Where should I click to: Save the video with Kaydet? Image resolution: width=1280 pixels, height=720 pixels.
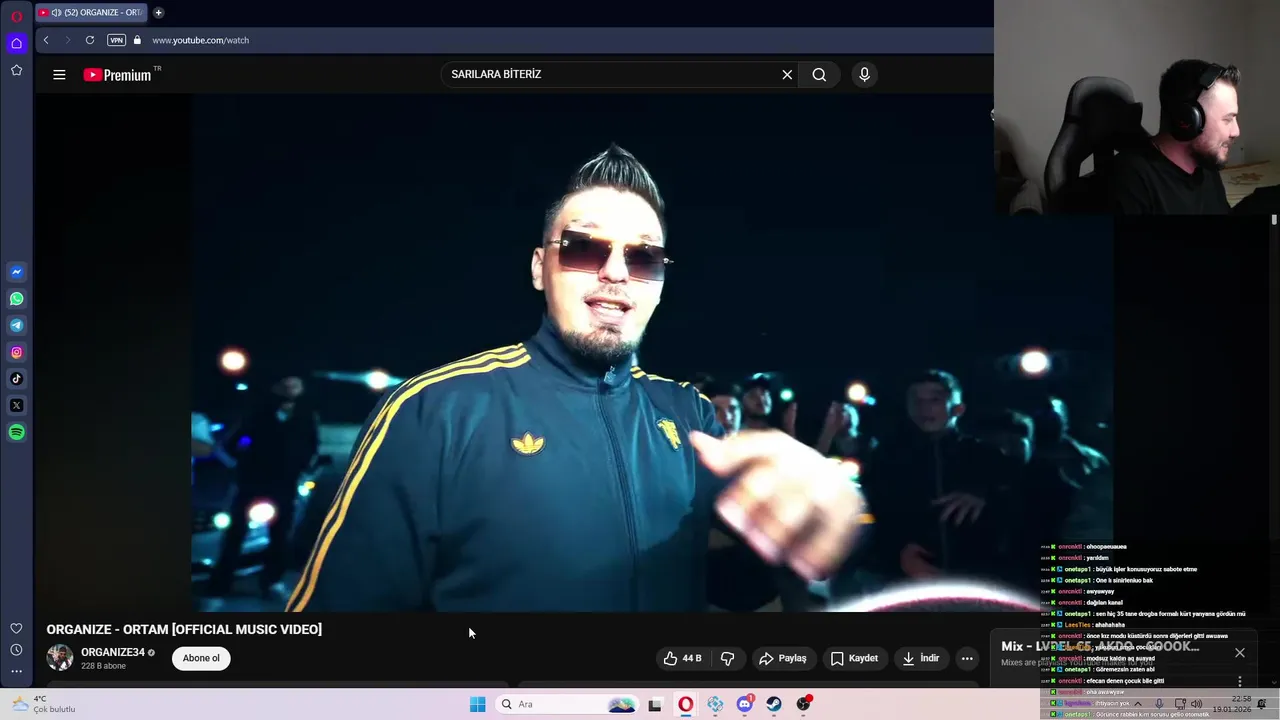(855, 658)
